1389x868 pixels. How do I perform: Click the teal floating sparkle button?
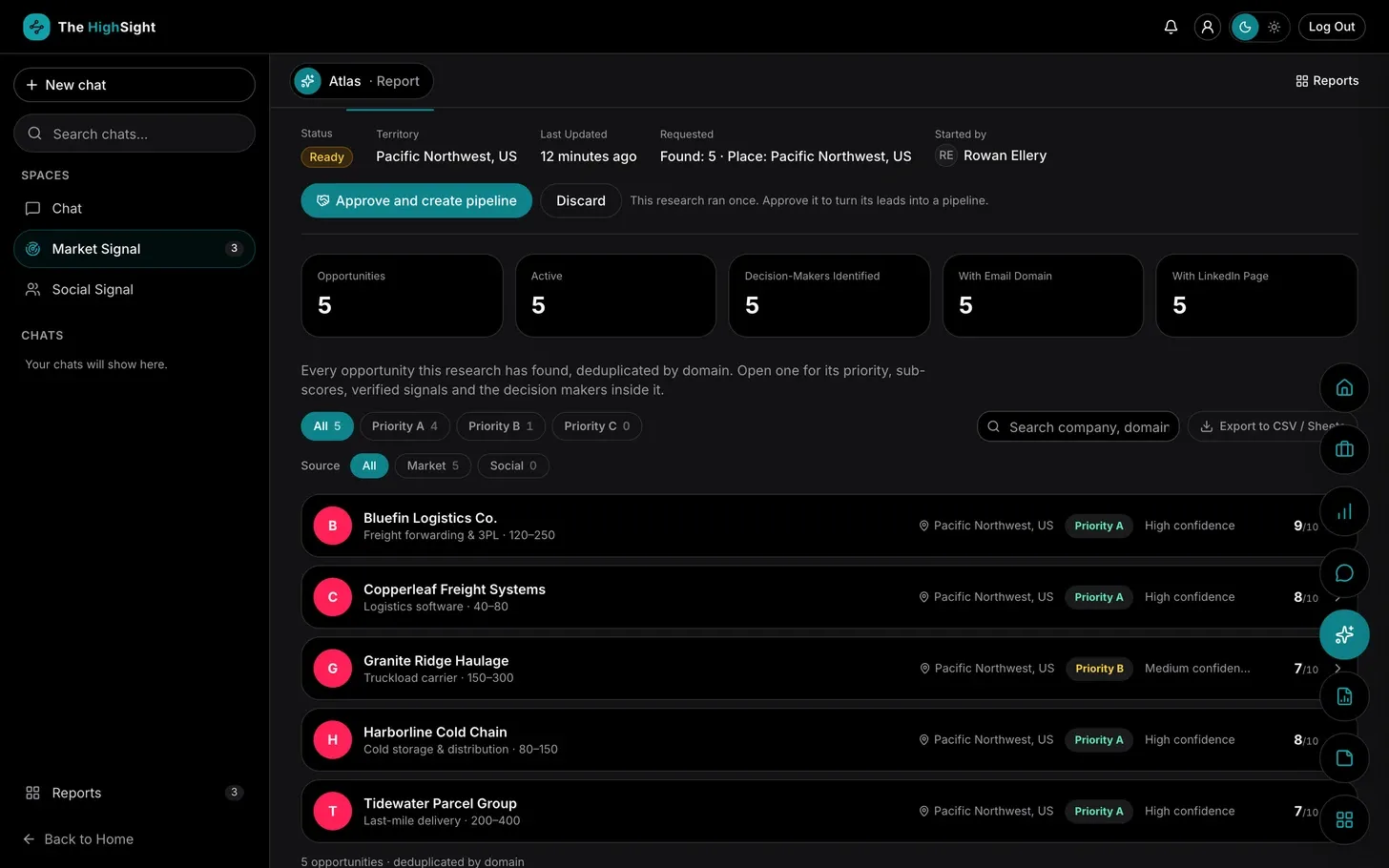tap(1344, 634)
